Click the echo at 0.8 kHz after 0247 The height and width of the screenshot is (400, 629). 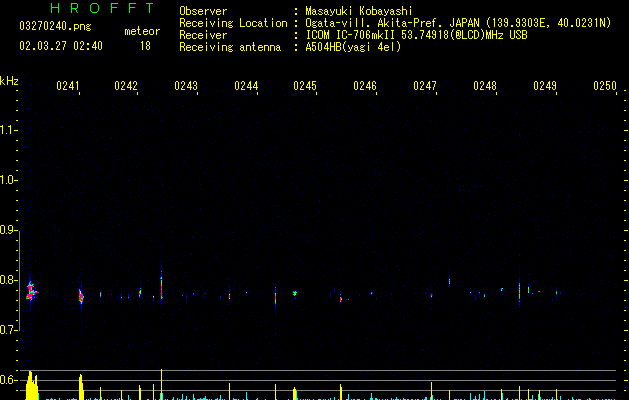click(x=449, y=281)
